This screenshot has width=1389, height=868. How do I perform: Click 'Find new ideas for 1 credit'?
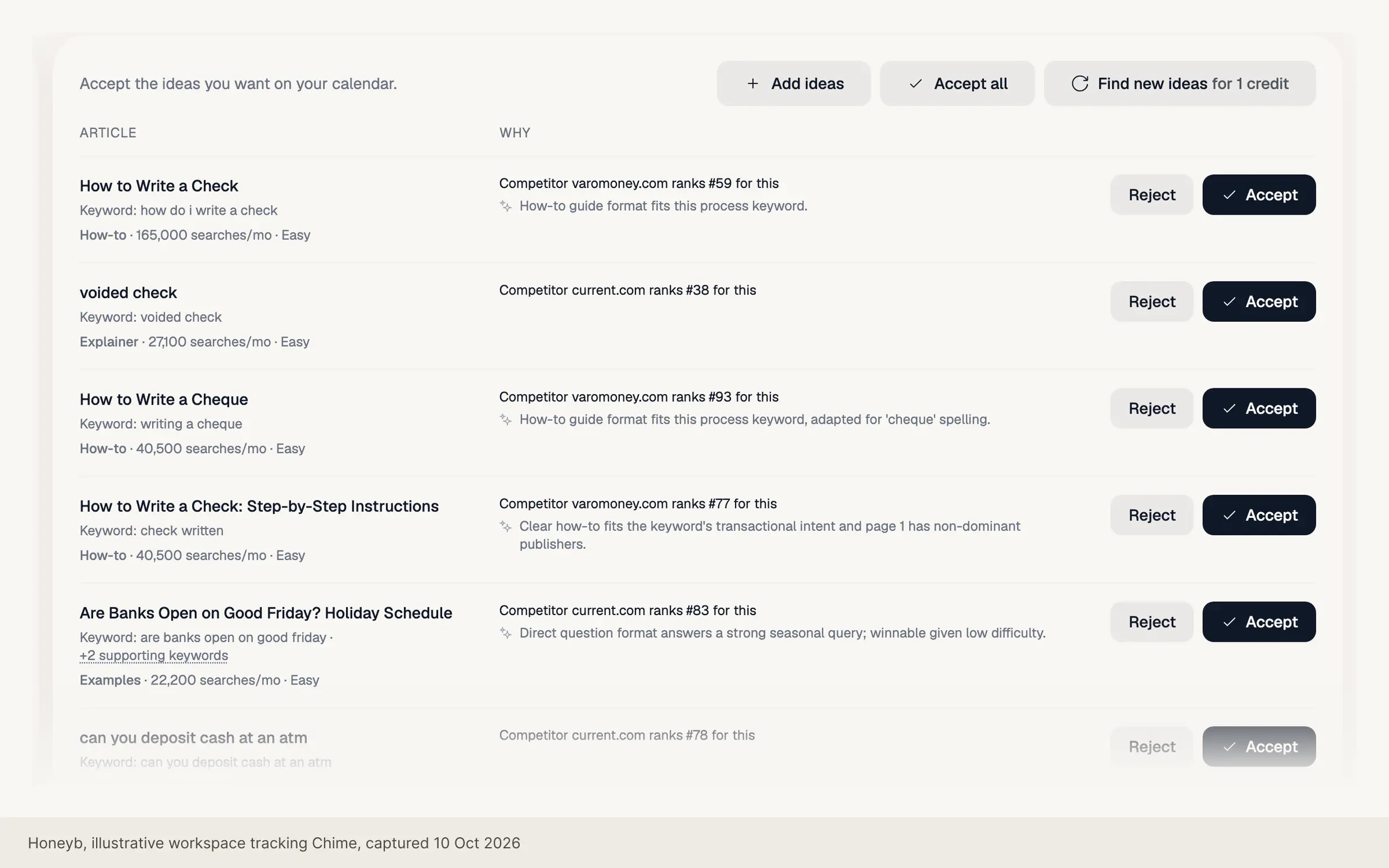coord(1179,83)
